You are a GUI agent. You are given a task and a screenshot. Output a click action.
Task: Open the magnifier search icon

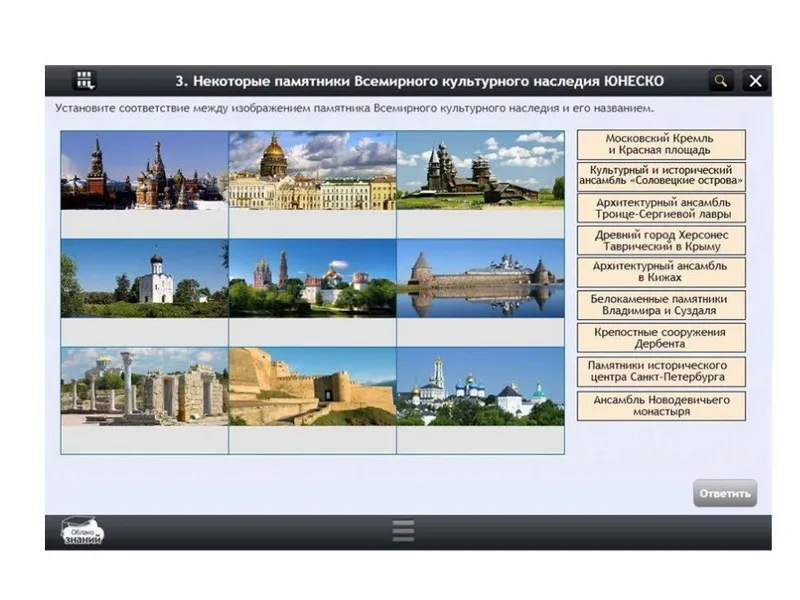[720, 81]
